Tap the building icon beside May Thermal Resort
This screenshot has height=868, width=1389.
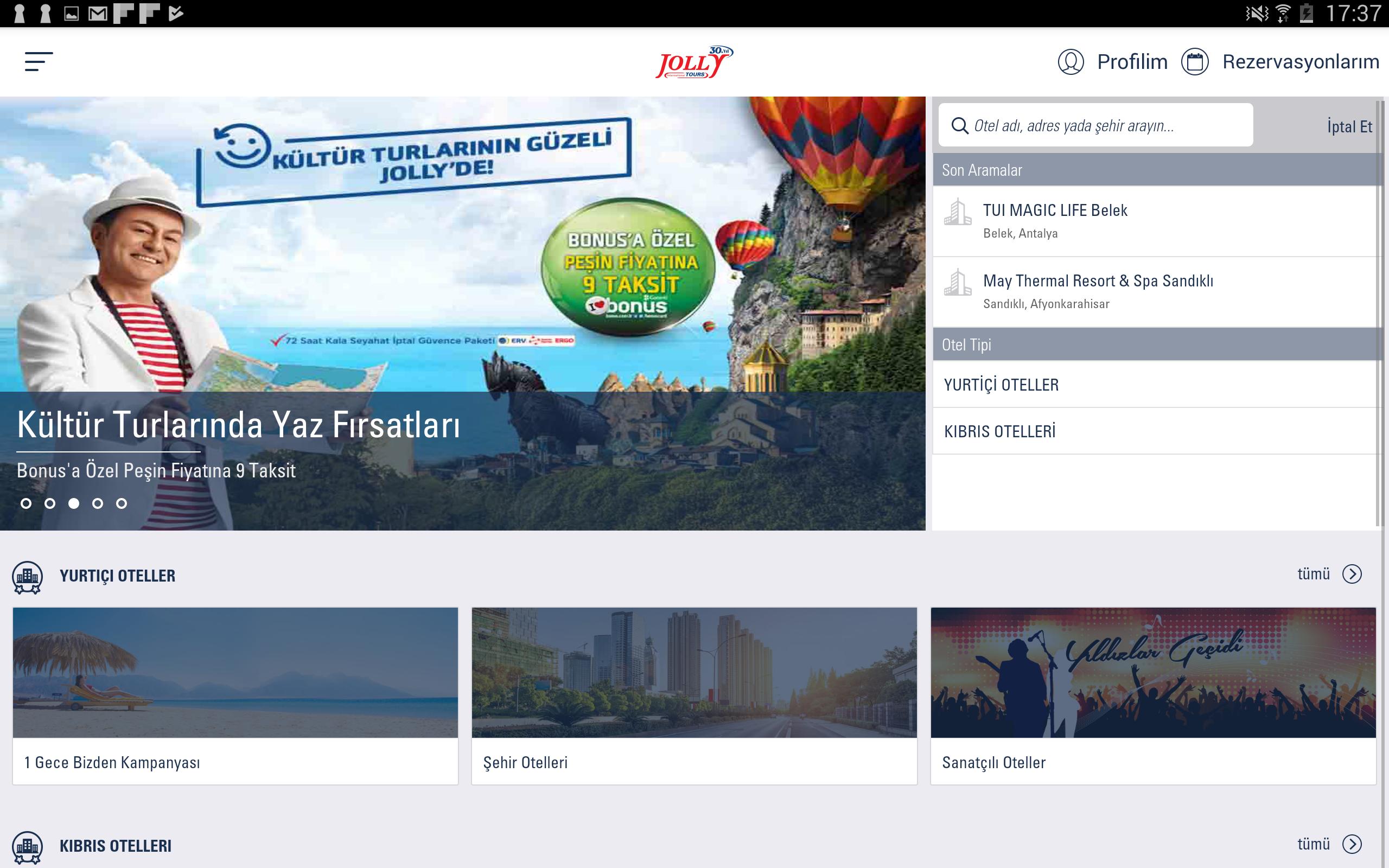957,283
